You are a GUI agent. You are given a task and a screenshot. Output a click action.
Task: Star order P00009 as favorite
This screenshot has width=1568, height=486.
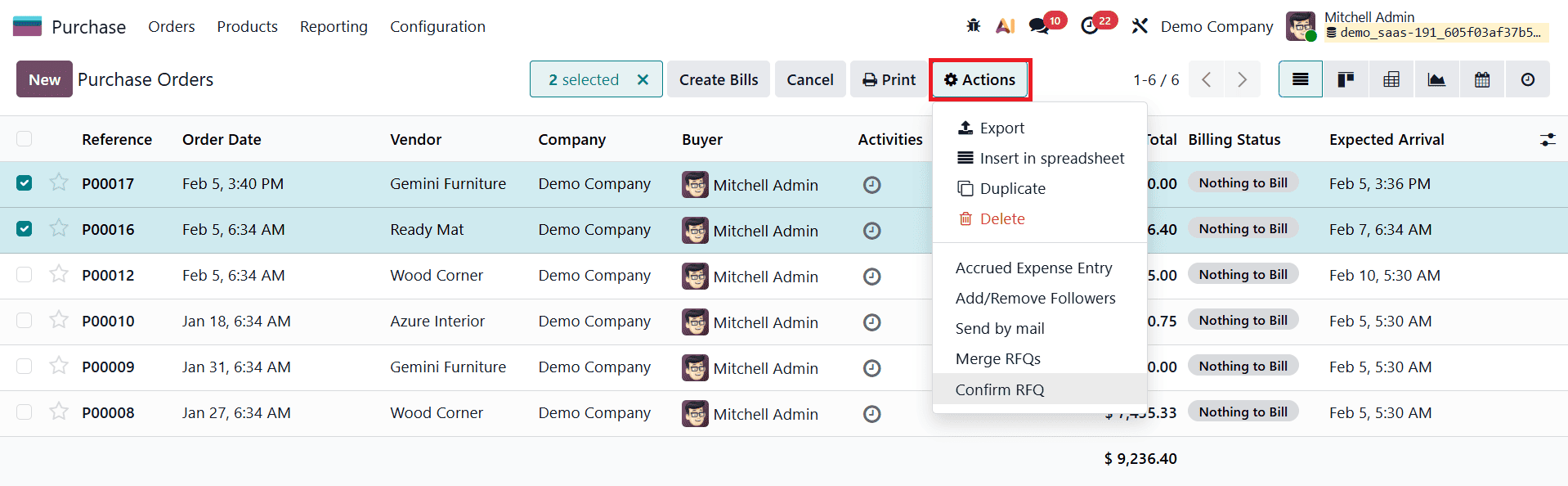pyautogui.click(x=58, y=366)
